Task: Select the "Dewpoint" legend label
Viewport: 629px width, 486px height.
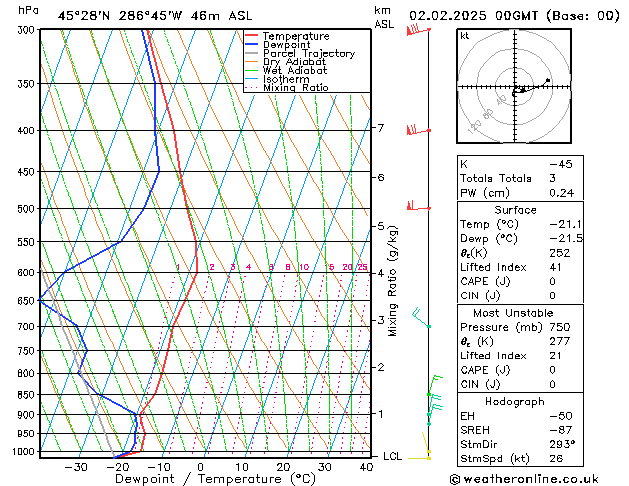Action: click(x=286, y=45)
